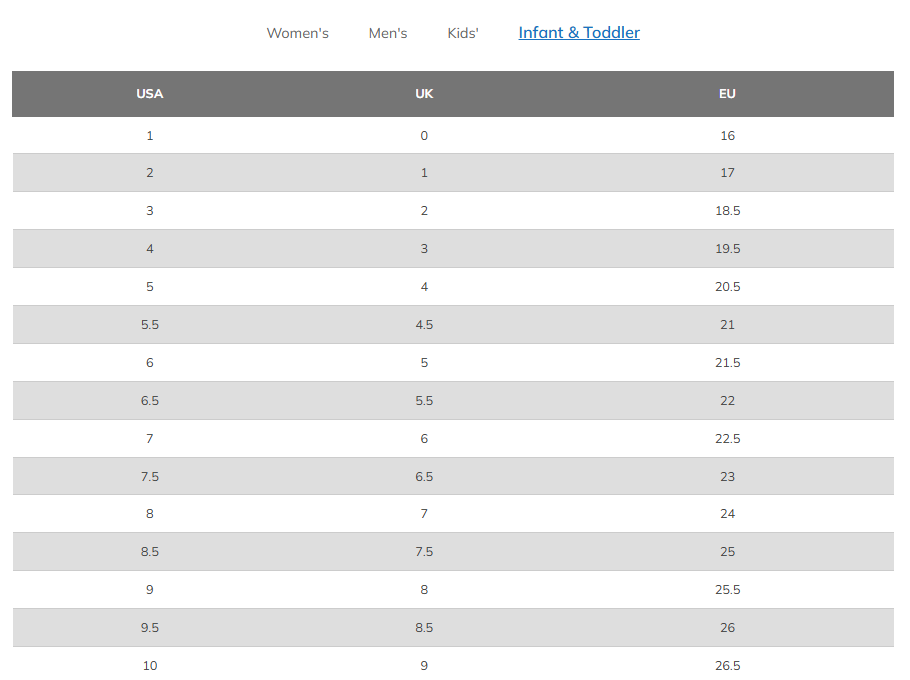This screenshot has height=680, width=910.
Task: Select EU size 22.5 value
Action: (727, 439)
